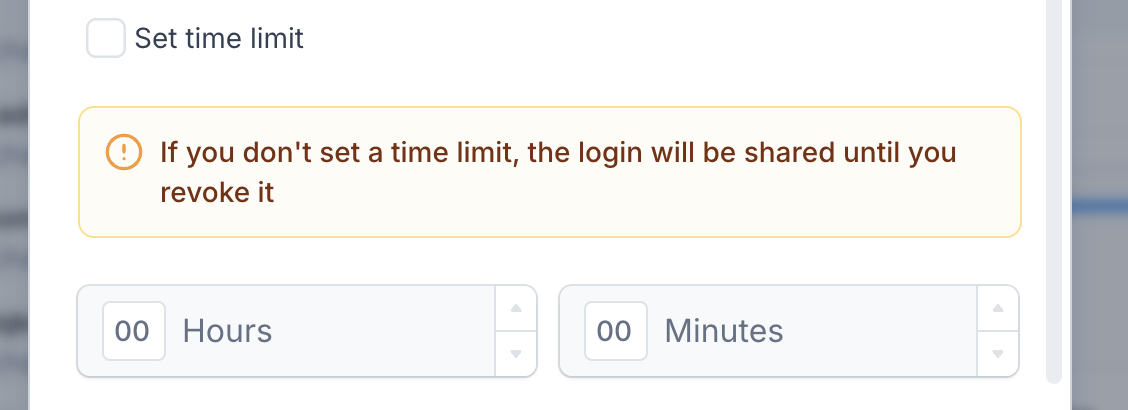Click empty space inside the Minutes field
The width and height of the screenshot is (1128, 410).
pos(878,331)
